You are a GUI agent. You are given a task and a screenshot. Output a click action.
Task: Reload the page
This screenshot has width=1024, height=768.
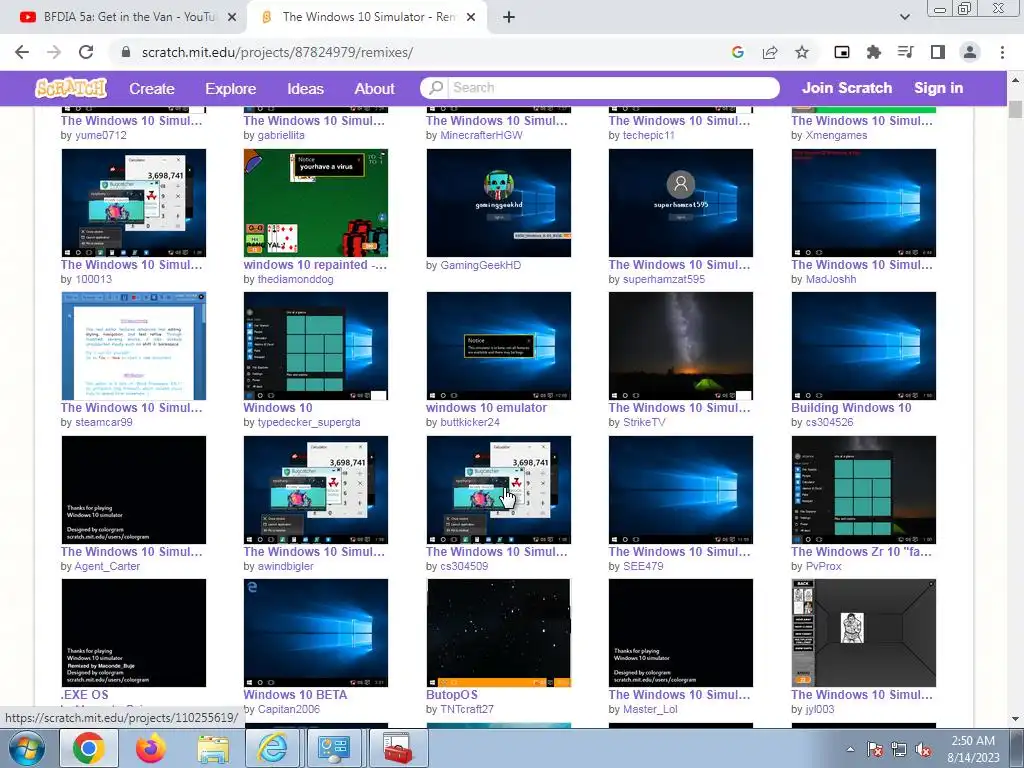click(86, 52)
